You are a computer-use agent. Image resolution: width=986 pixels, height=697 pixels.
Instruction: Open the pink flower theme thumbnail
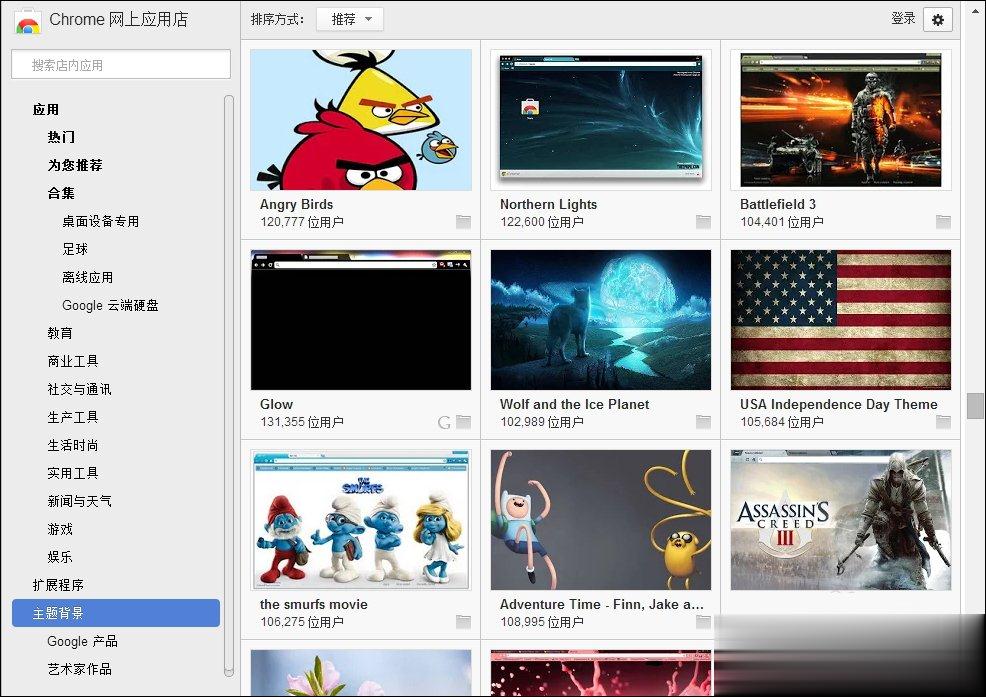[x=361, y=672]
